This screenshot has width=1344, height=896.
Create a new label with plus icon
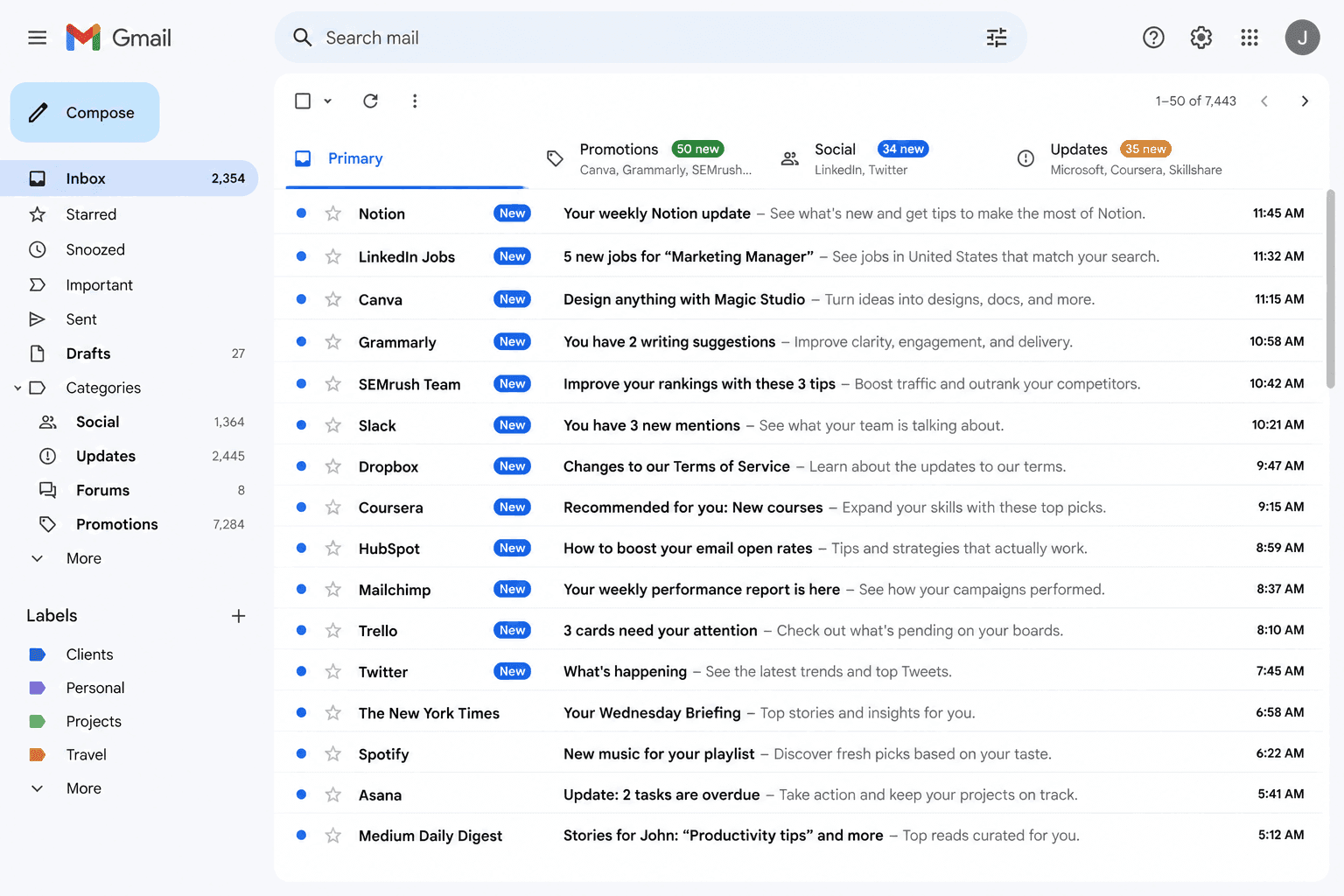click(238, 616)
